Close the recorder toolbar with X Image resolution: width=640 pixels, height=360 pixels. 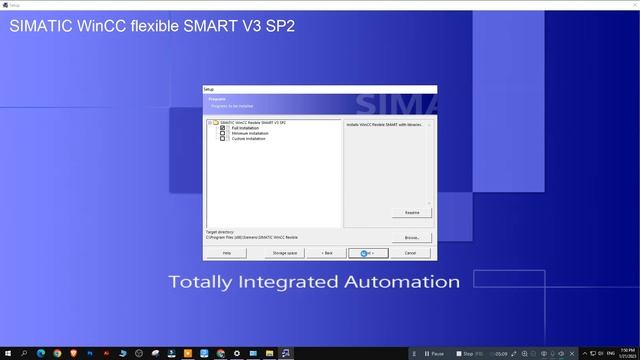(572, 354)
